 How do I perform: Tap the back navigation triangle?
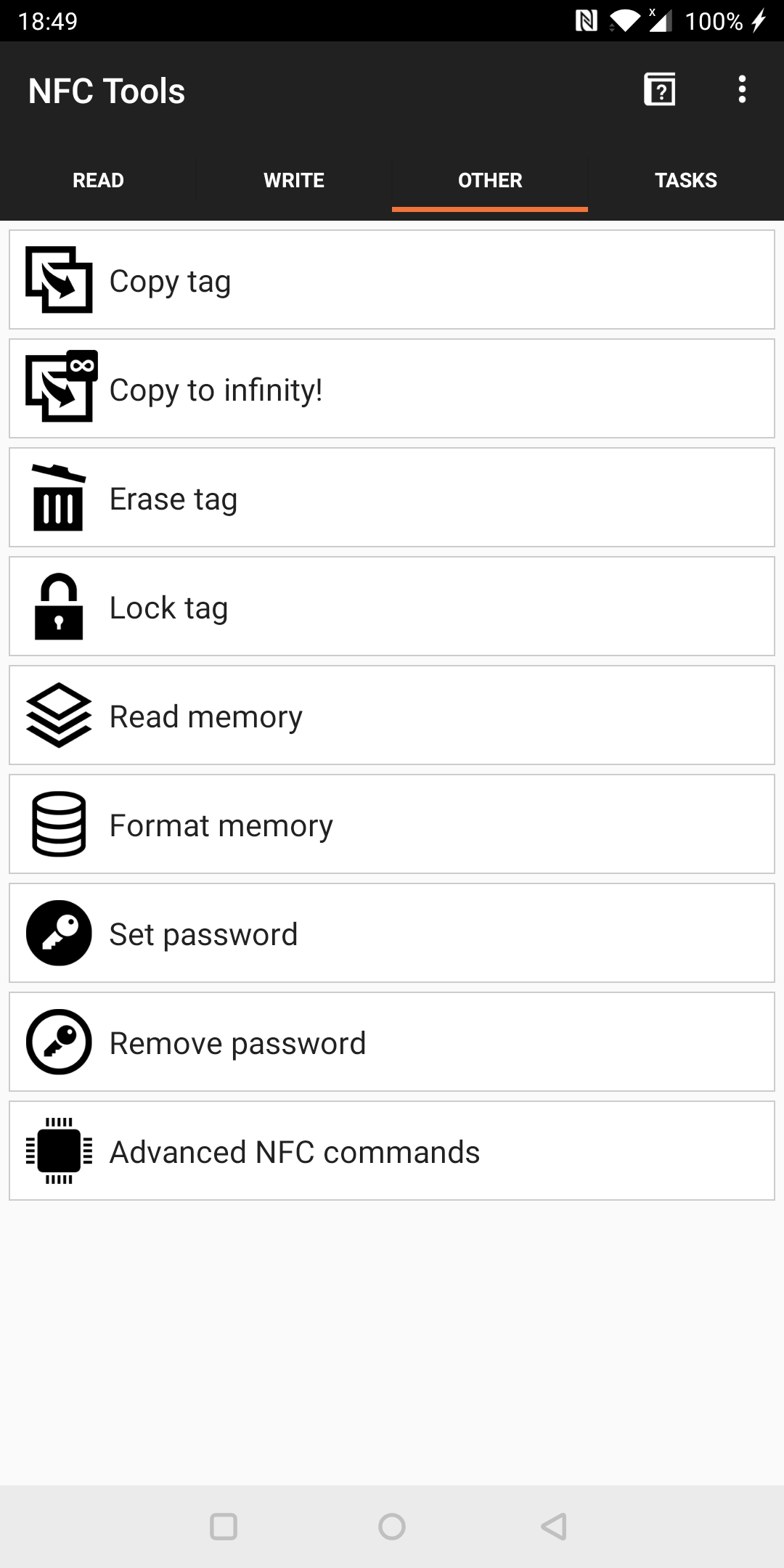coord(553,1525)
